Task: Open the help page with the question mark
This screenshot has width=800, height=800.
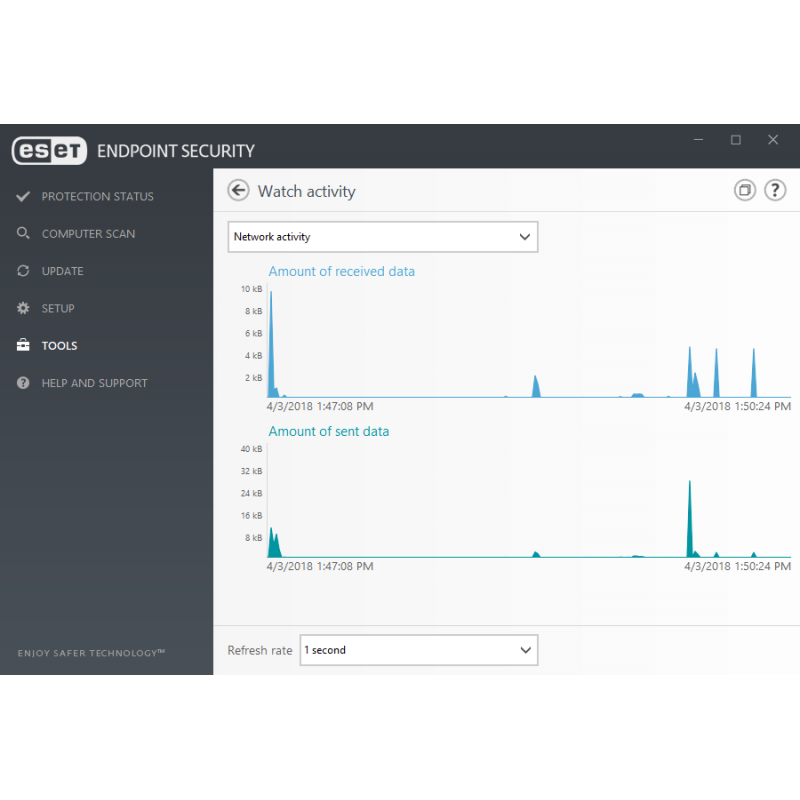Action: (x=775, y=190)
